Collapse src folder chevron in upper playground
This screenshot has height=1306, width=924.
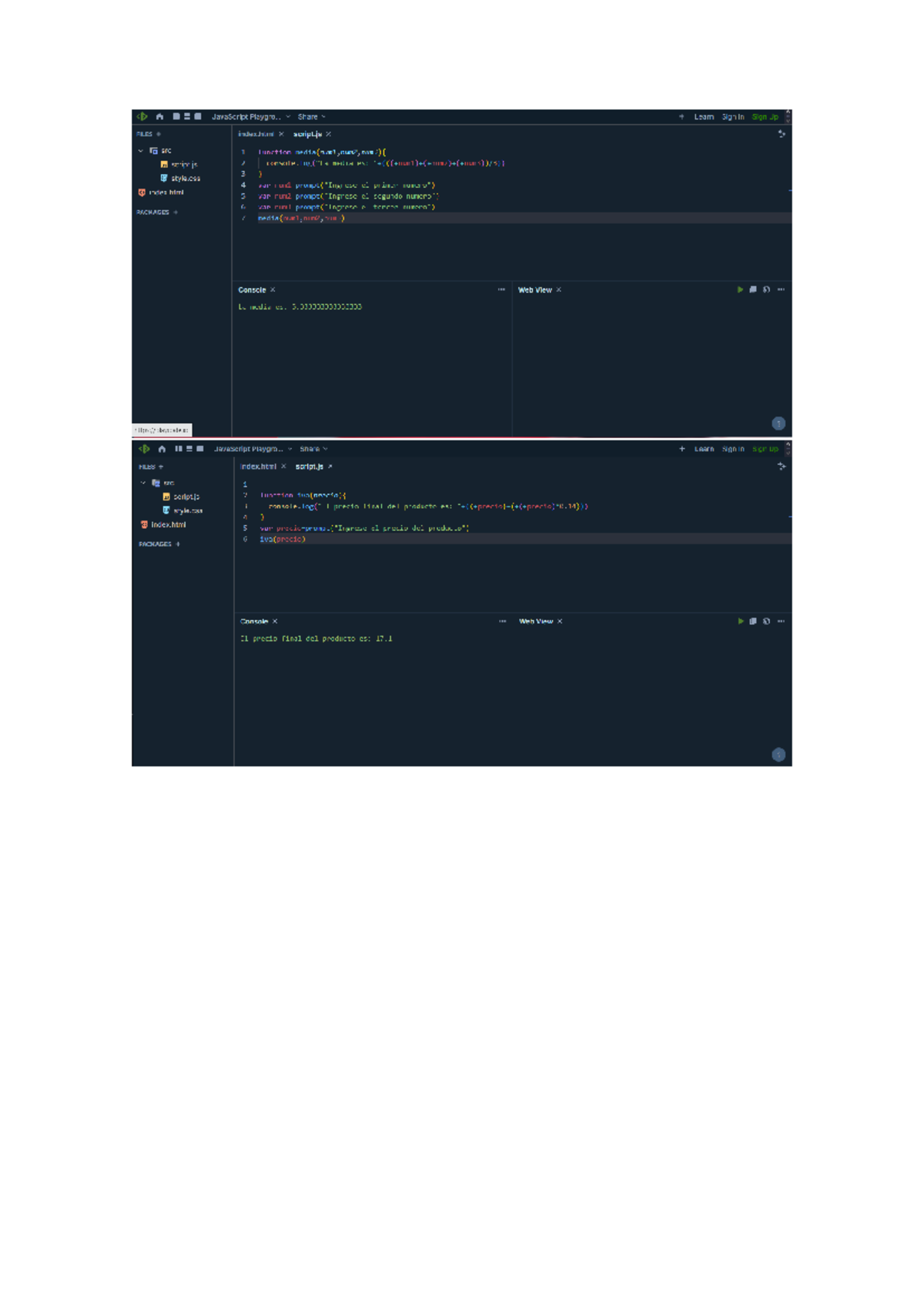(x=141, y=151)
